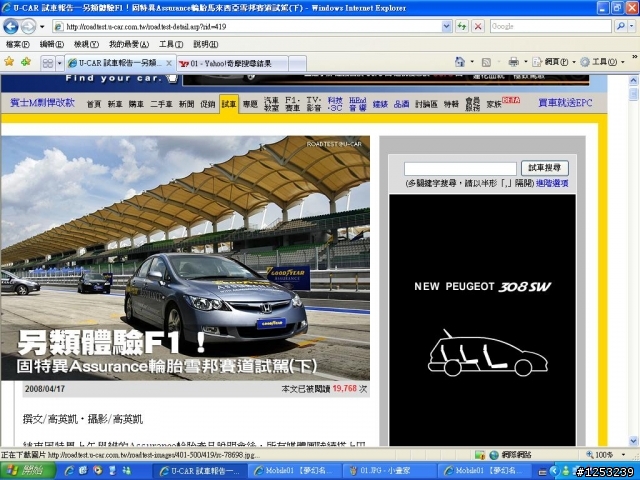Refresh the page with the green arrows icon

pos(462,27)
